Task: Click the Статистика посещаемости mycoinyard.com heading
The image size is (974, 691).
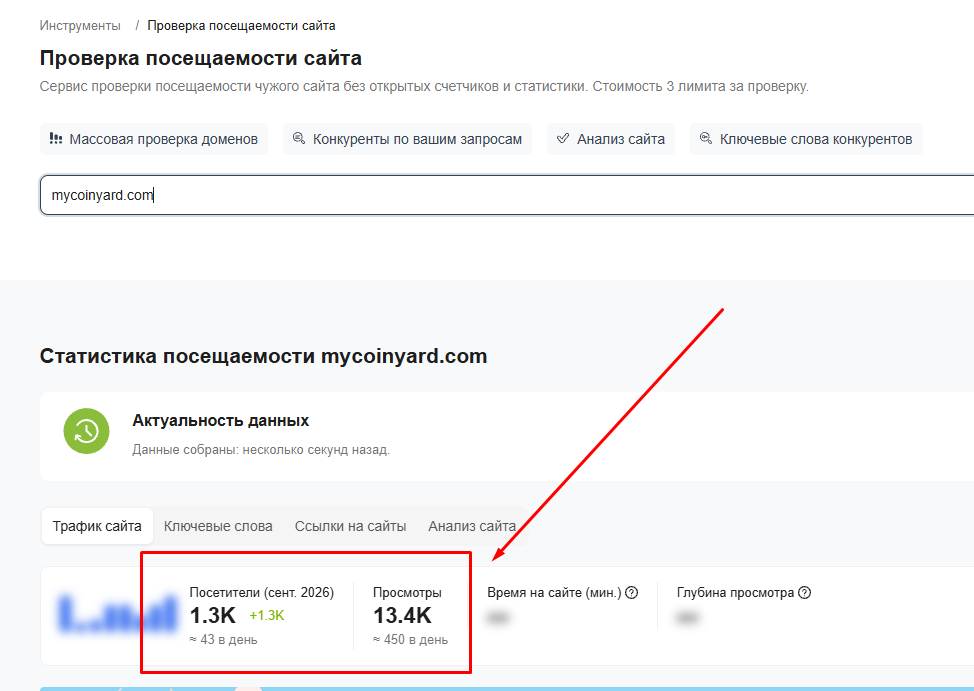Action: coord(263,356)
